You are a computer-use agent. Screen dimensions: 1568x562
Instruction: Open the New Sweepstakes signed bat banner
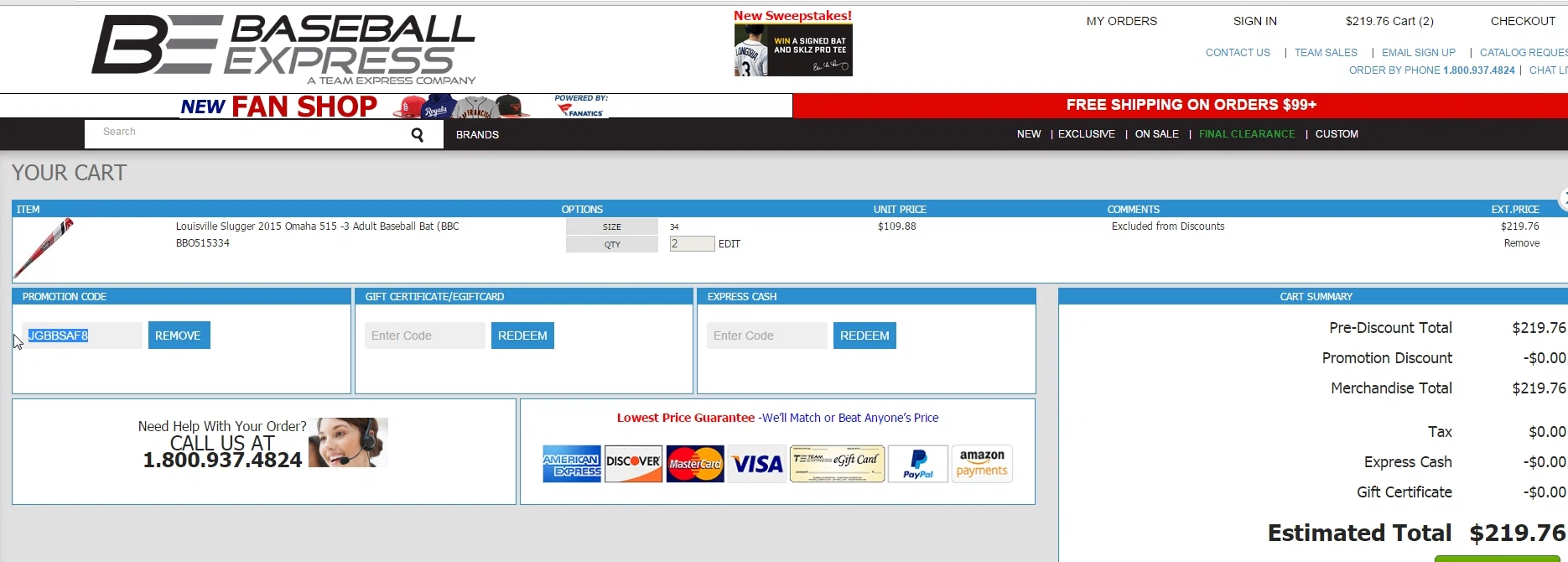(x=793, y=43)
